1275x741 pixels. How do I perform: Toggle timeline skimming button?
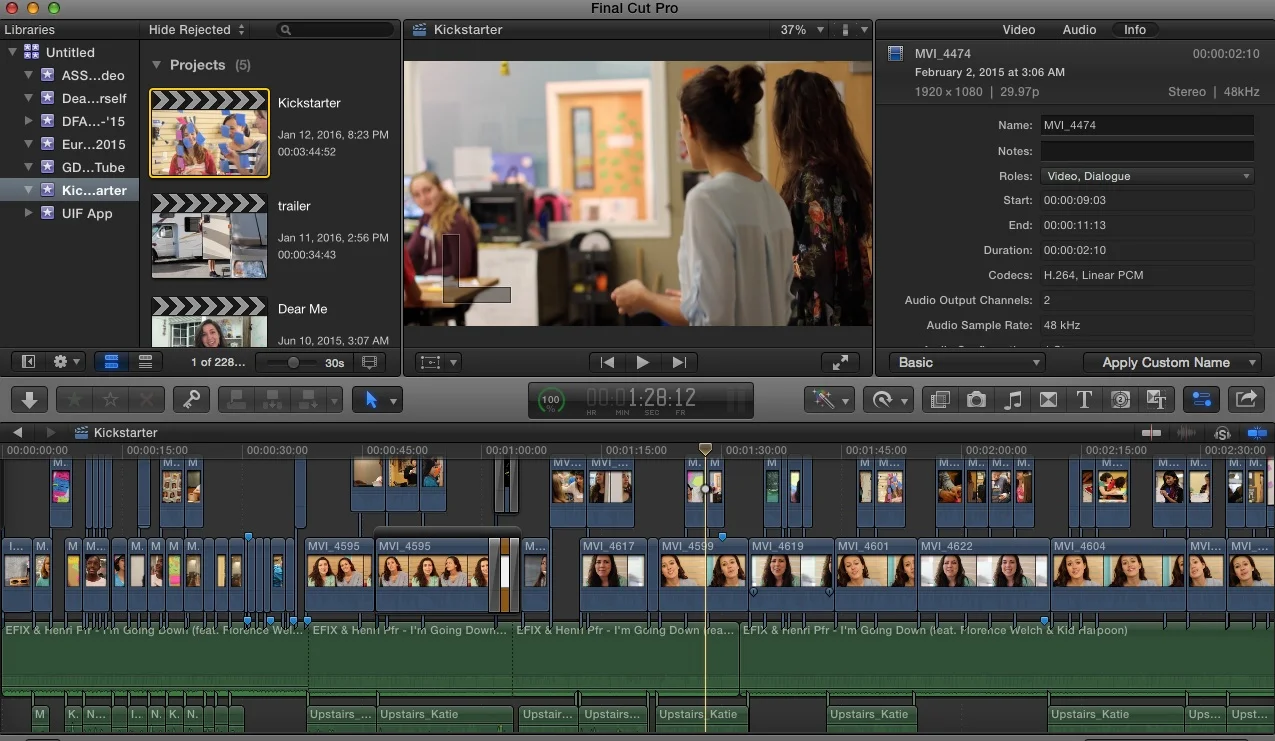pyautogui.click(x=1152, y=433)
